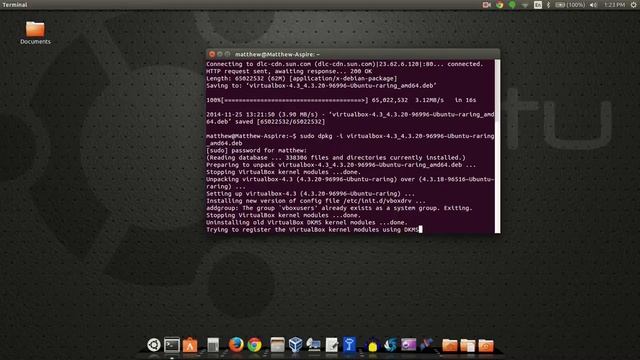Screen dimensions: 640x360
Task: Open the remote desktop monitor icon in dock
Action: [313, 345]
